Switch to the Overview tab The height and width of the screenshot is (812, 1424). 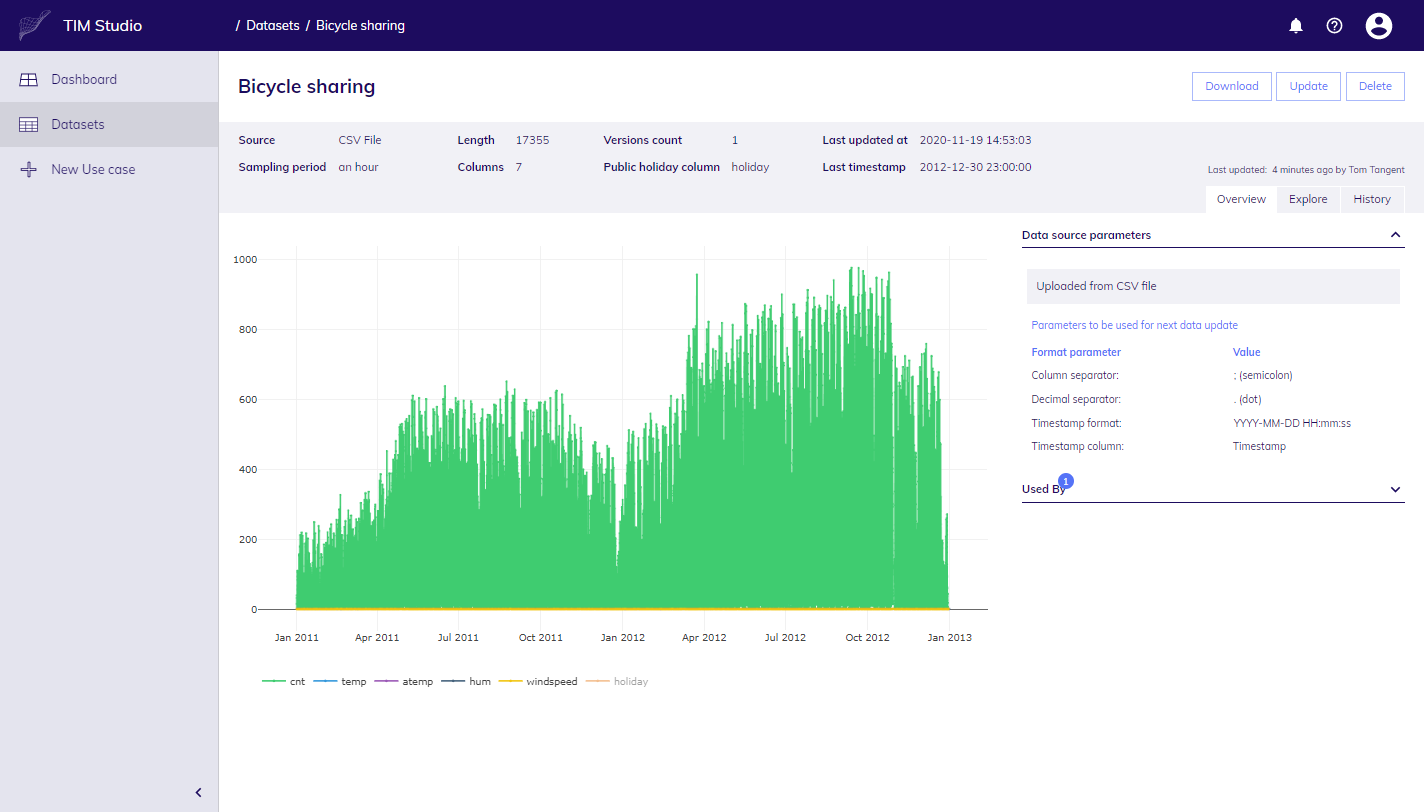click(x=1241, y=199)
